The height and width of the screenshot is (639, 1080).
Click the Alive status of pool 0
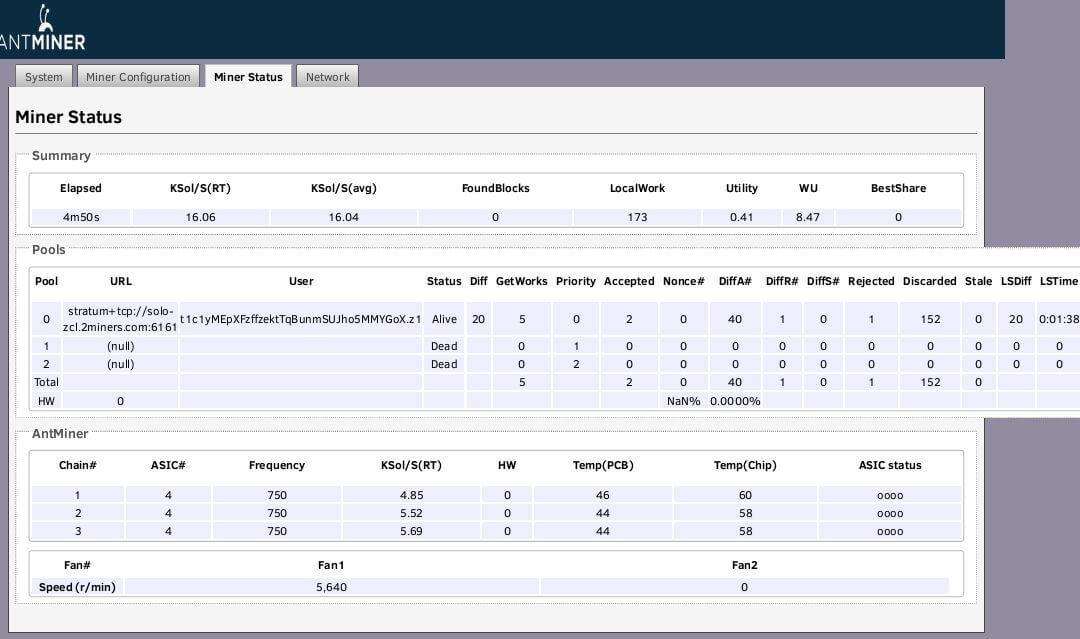pos(444,319)
